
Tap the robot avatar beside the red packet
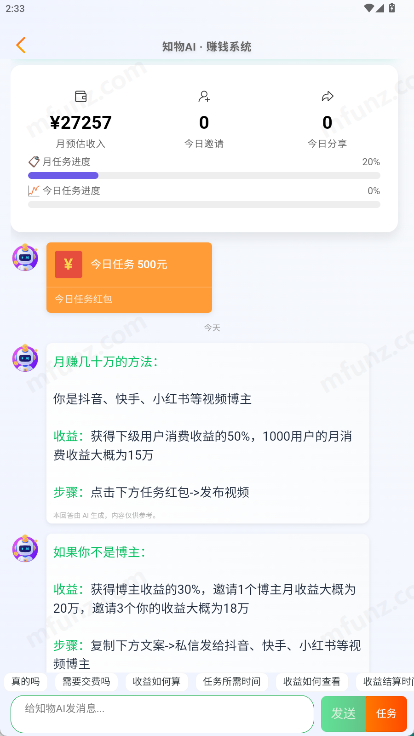[x=25, y=258]
